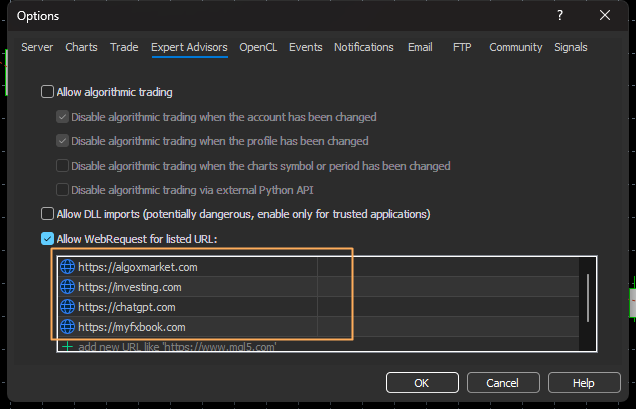
Task: Click globe icon beside algoxmarket.com URL
Action: pyautogui.click(x=68, y=267)
